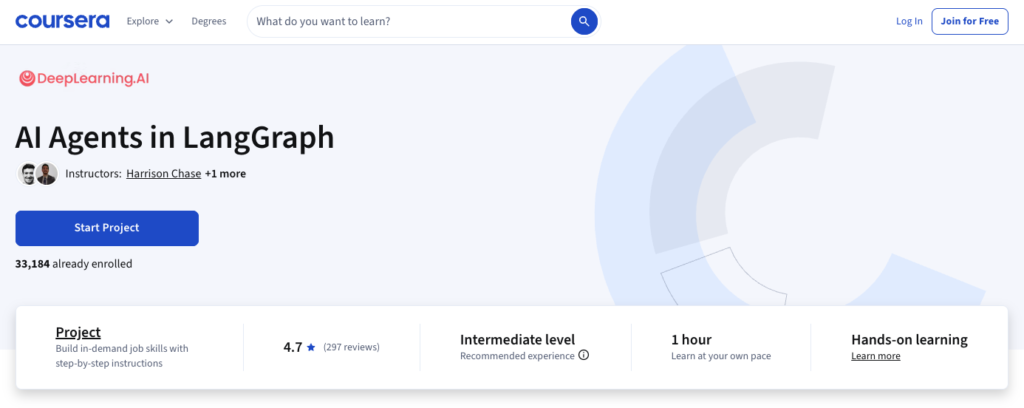The height and width of the screenshot is (408, 1024).
Task: Open the Learn more link under Hands-on learning
Action: [876, 356]
